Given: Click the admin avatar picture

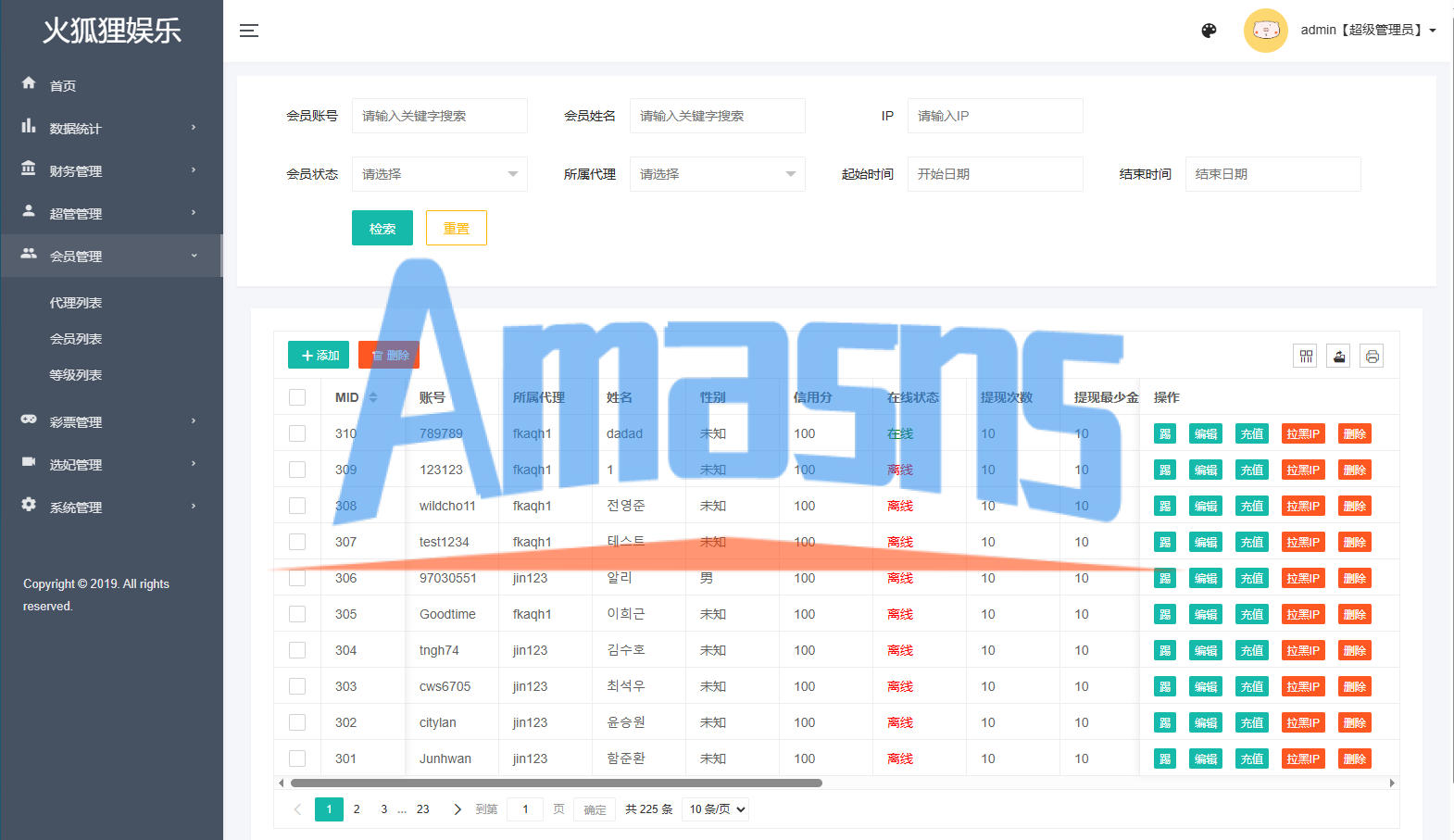Looking at the screenshot, I should coord(1265,31).
